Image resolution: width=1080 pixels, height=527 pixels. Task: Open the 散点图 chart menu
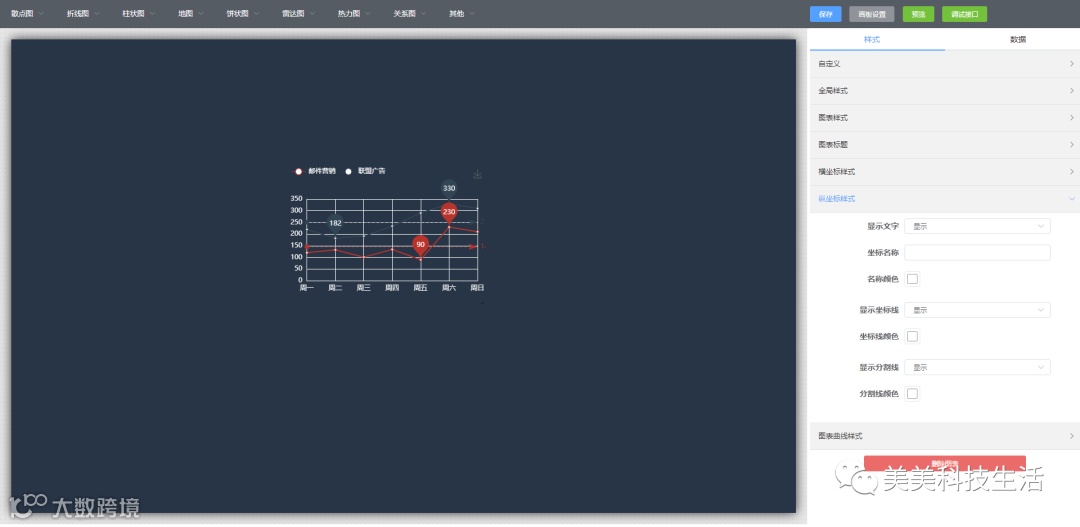(28, 14)
